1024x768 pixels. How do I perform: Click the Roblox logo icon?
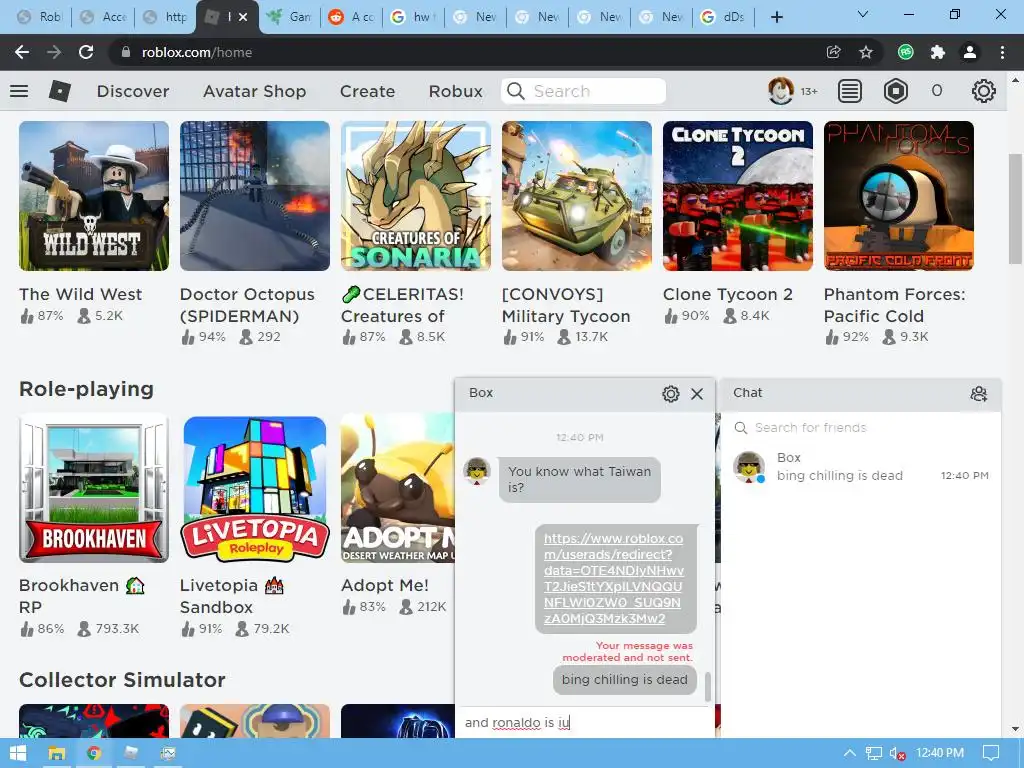(59, 91)
